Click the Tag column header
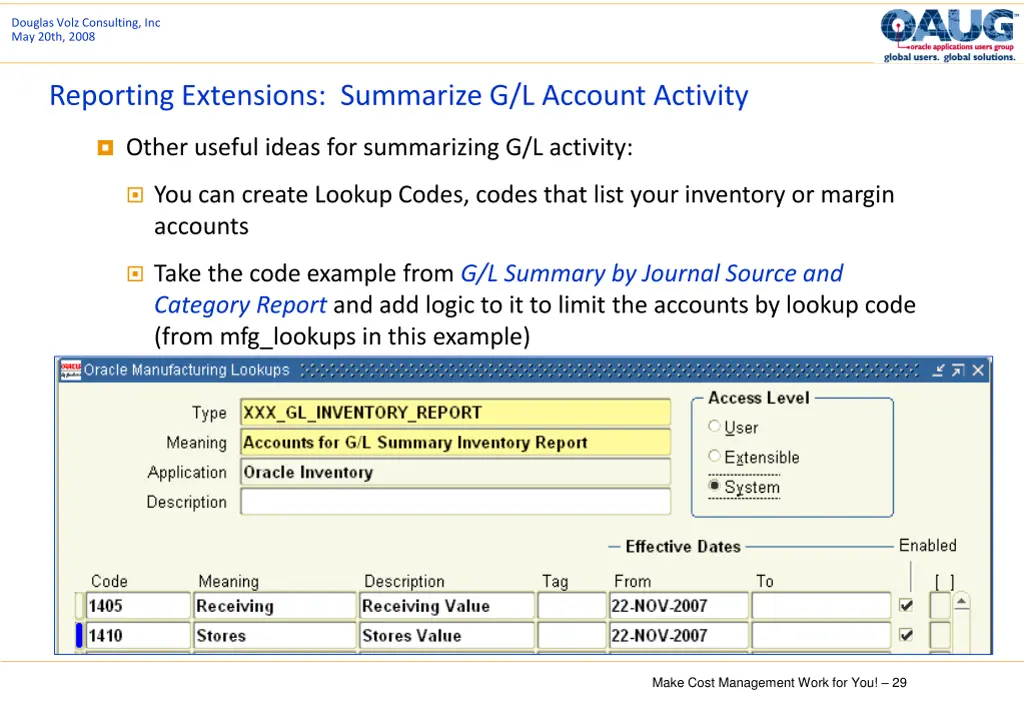This screenshot has height=709, width=1024. click(555, 581)
